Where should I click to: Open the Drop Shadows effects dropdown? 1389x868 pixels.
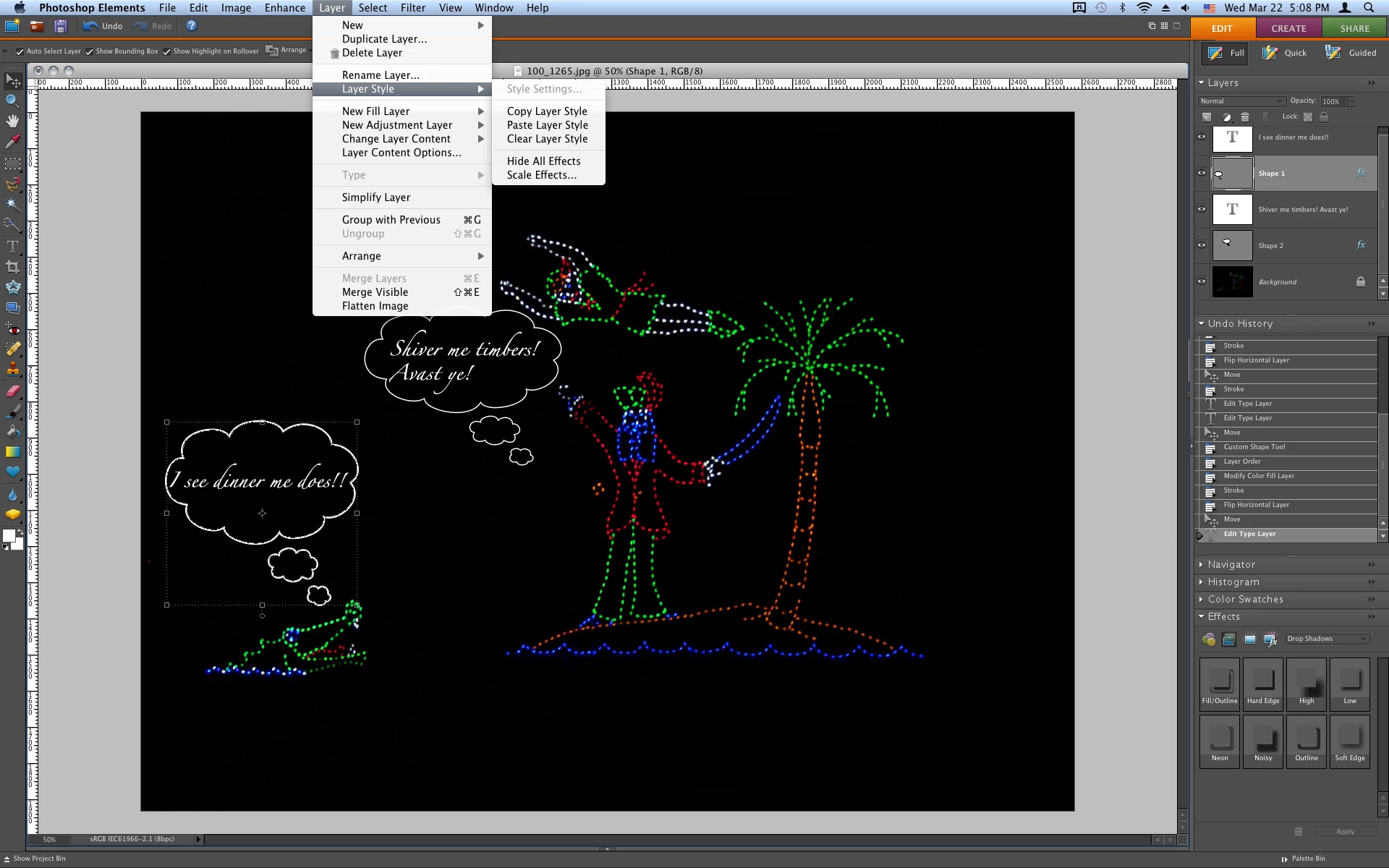click(1327, 639)
